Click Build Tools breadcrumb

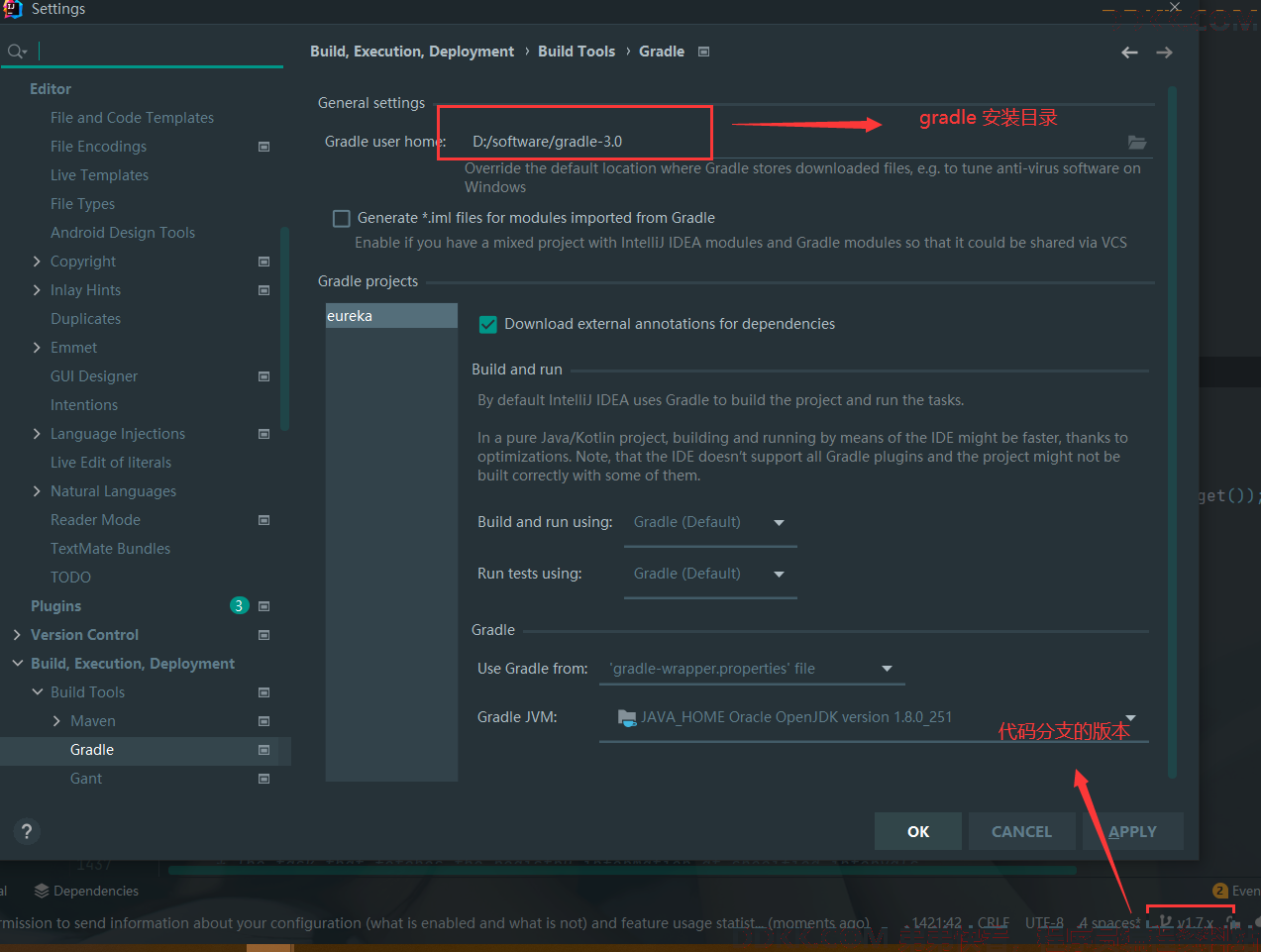577,52
